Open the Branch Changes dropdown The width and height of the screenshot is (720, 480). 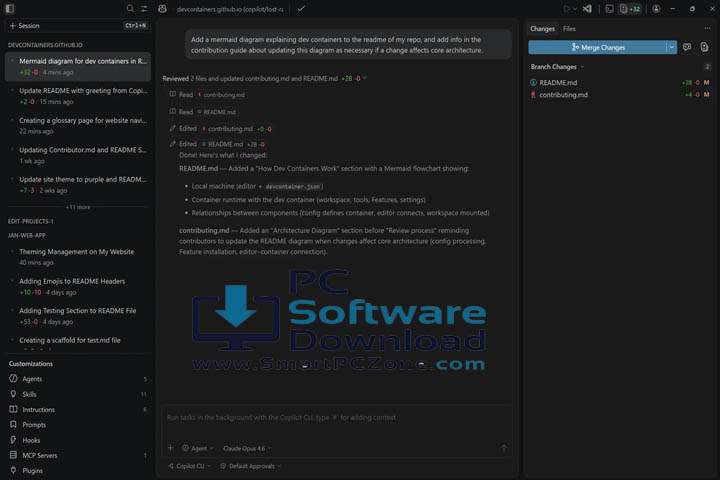557,67
